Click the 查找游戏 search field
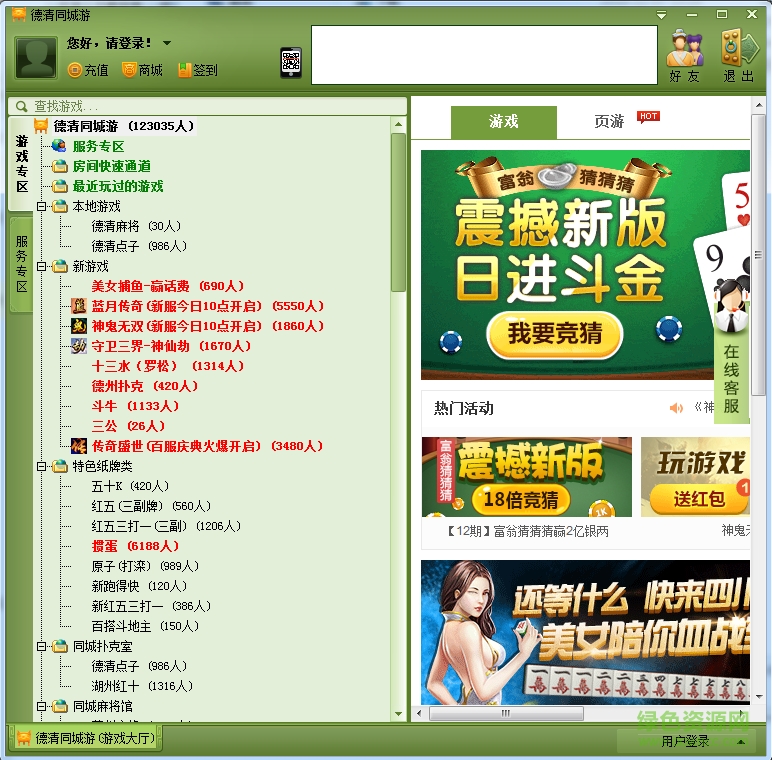Image resolution: width=772 pixels, height=760 pixels. 210,106
